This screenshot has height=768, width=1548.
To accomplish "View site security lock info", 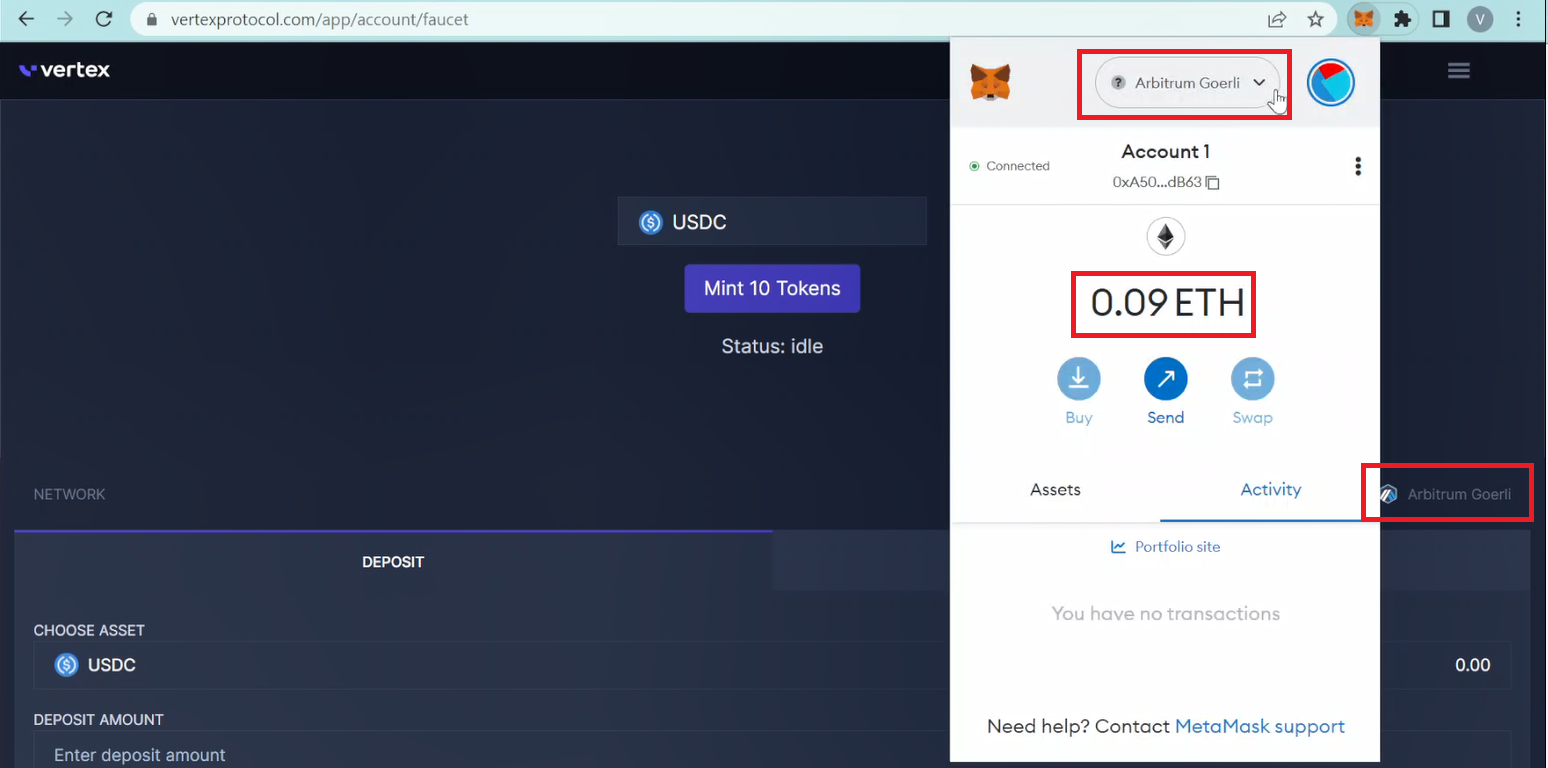I will [x=152, y=19].
